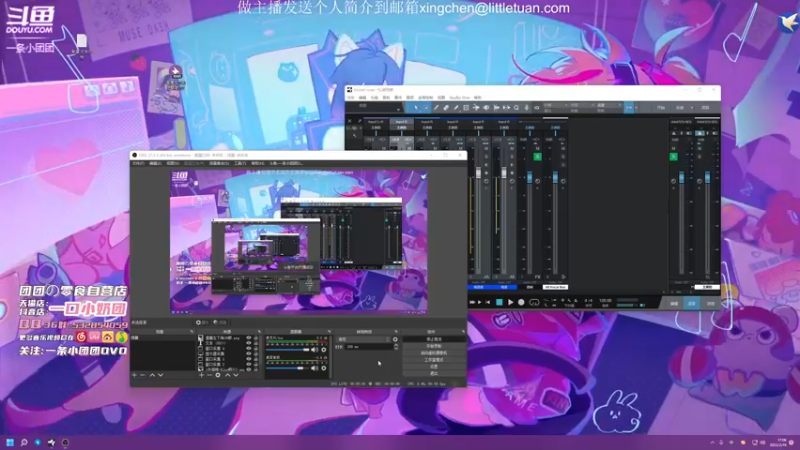Expand arrow next to blue snap button
This screenshot has height=450, width=800.
click(637, 108)
